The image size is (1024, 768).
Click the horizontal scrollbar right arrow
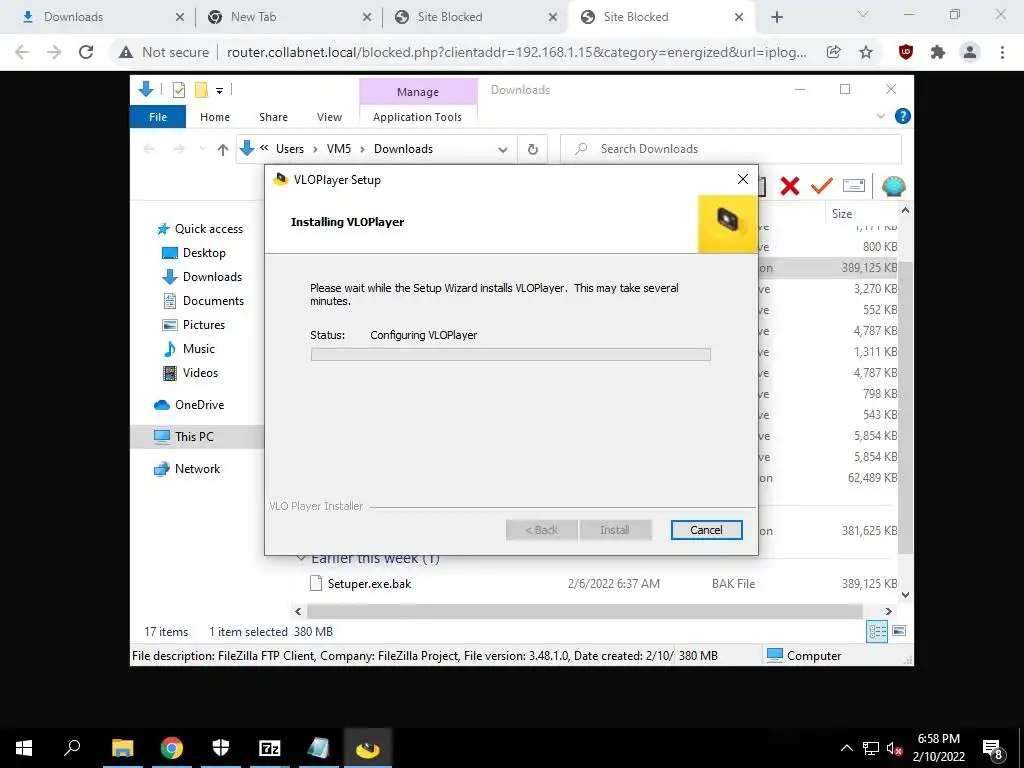coord(888,611)
